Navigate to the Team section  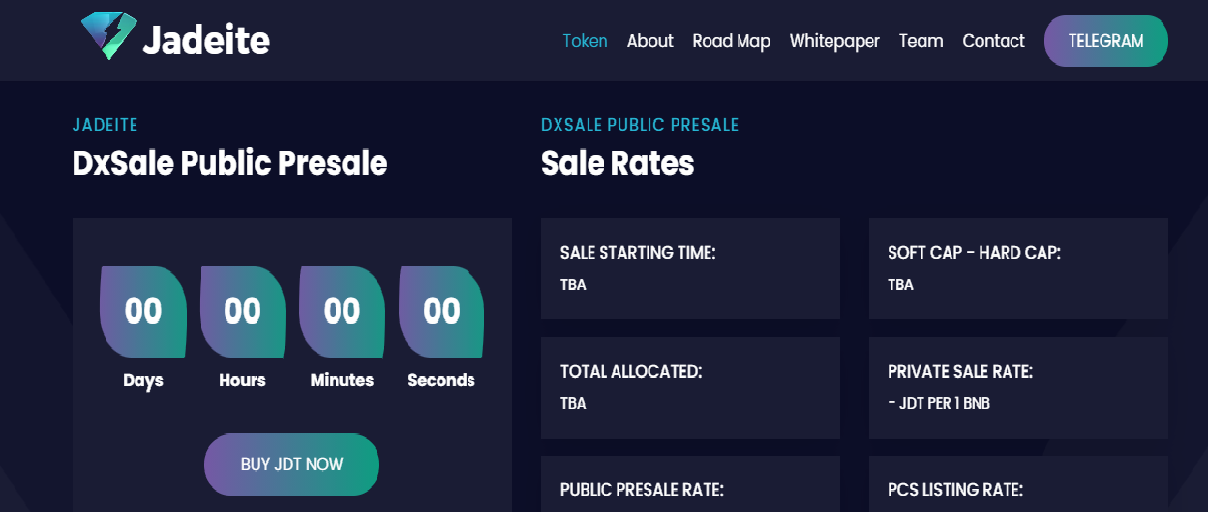coord(921,41)
